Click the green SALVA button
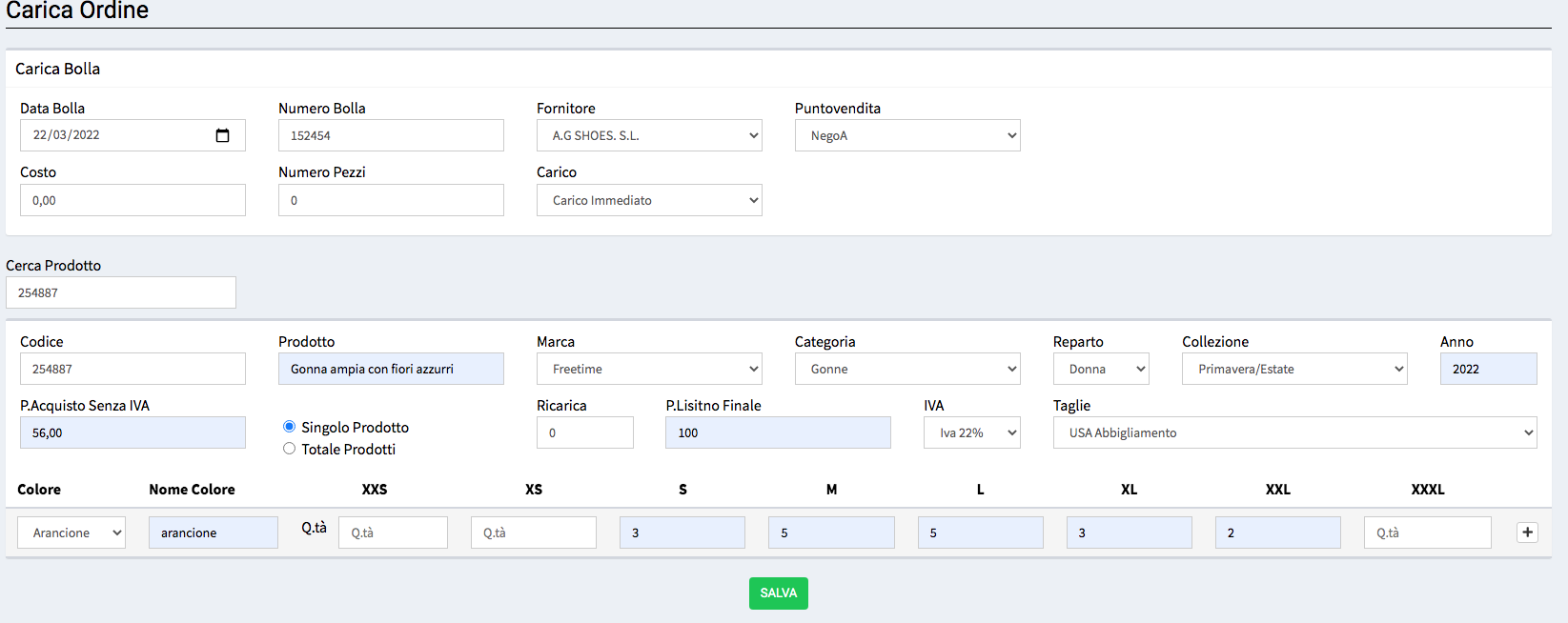The image size is (1568, 623). (779, 593)
